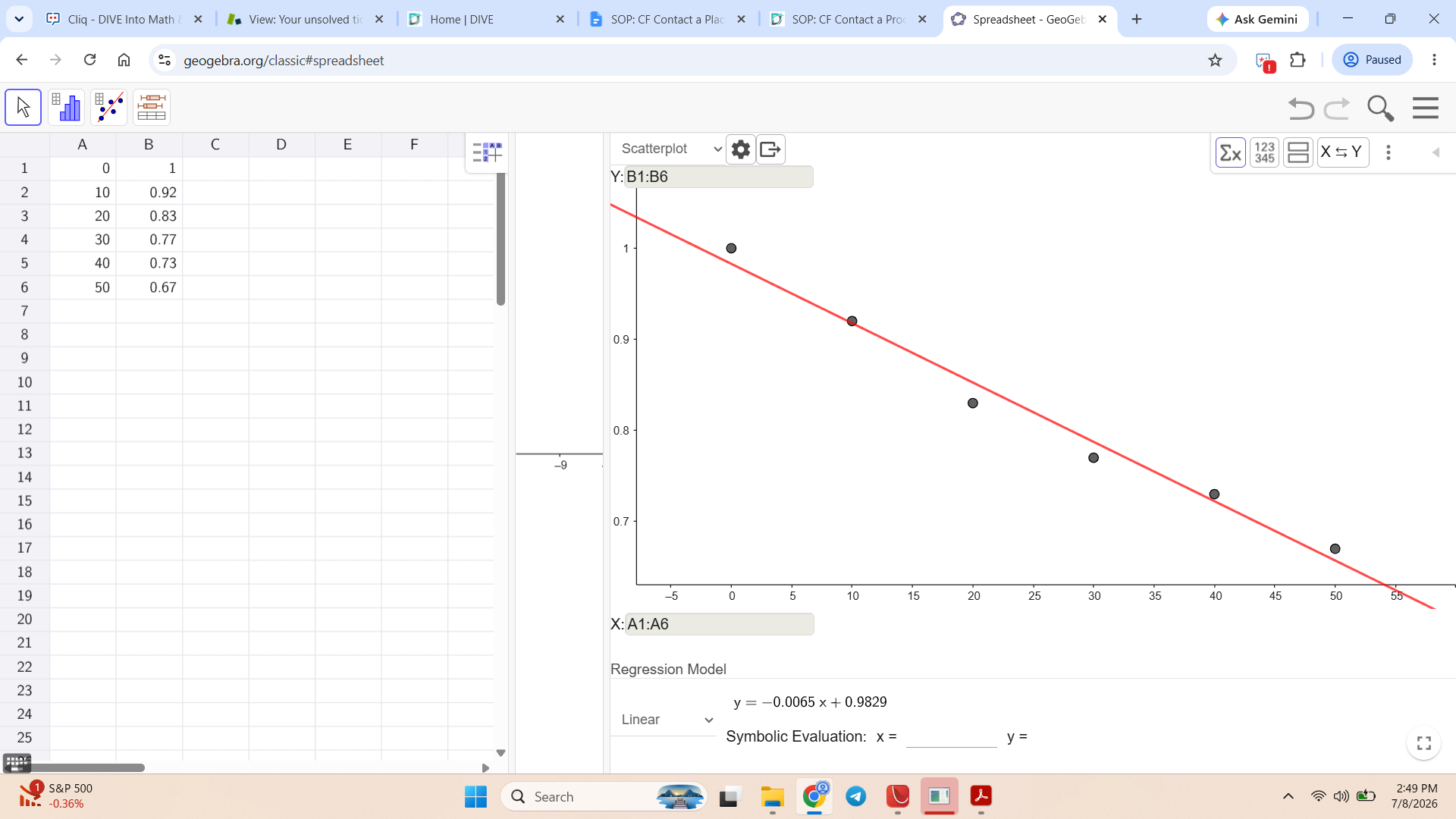Open the three-dot more options menu
This screenshot has width=1456, height=819.
(x=1389, y=152)
